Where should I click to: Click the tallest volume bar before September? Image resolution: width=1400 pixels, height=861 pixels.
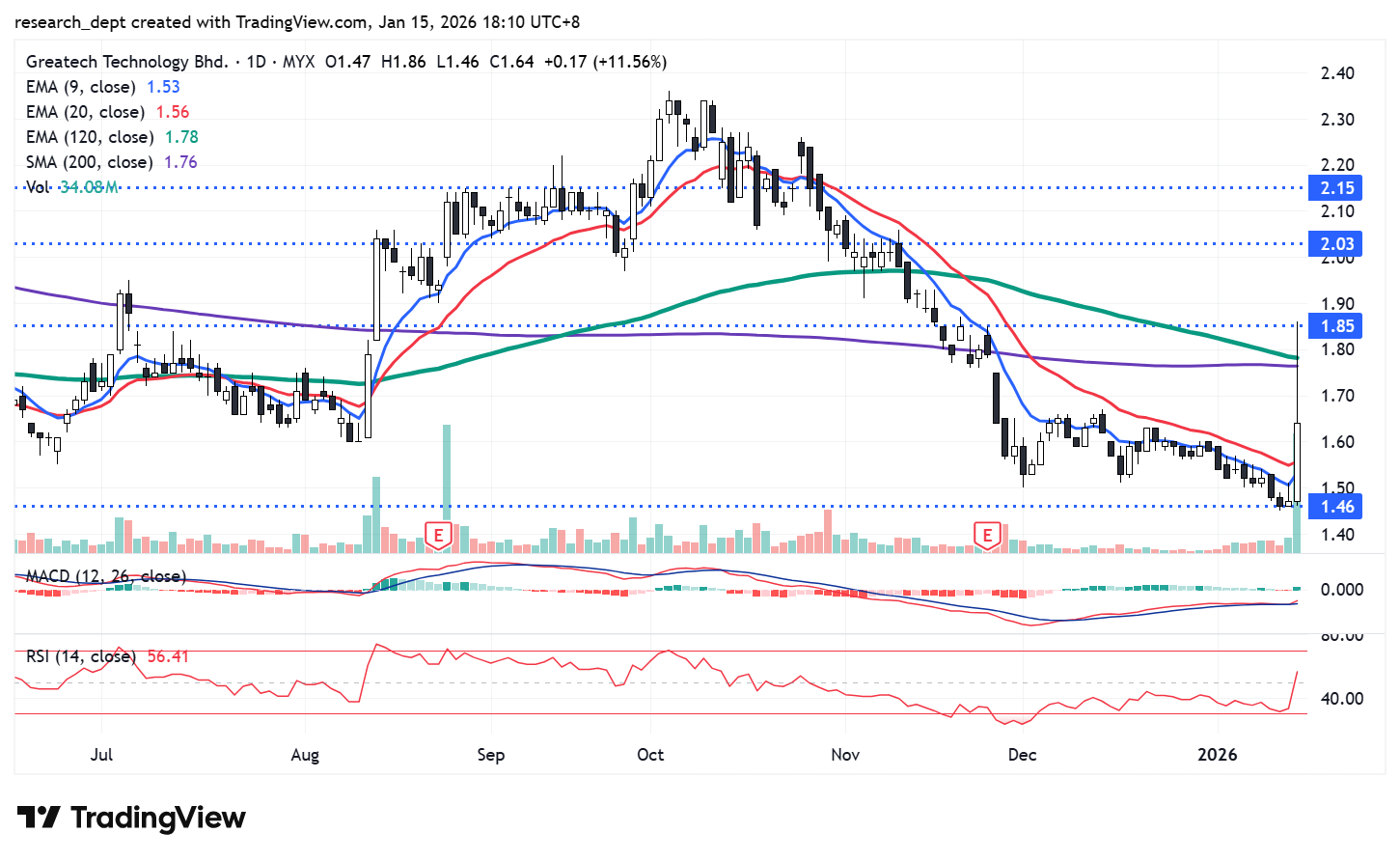pos(447,487)
